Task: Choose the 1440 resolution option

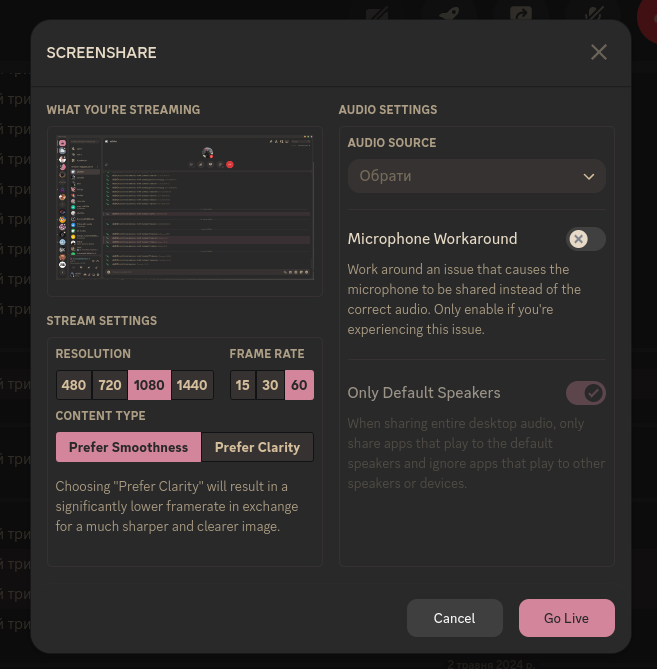Action: pyautogui.click(x=192, y=385)
